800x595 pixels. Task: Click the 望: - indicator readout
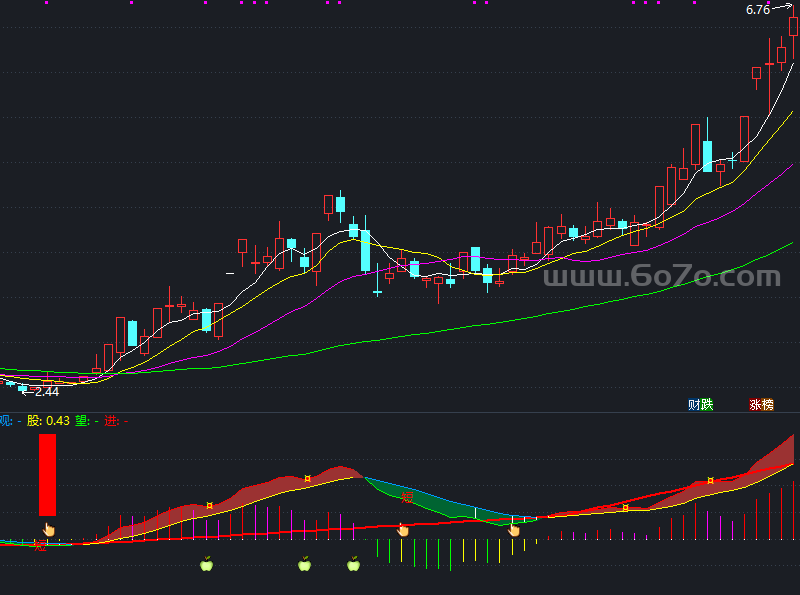tap(87, 421)
